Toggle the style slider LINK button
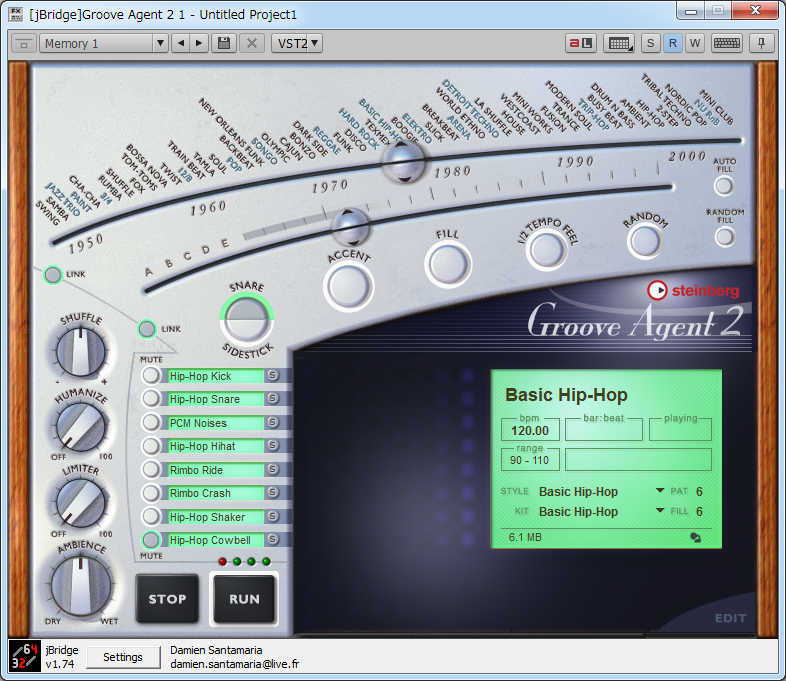The width and height of the screenshot is (786, 681). [x=53, y=275]
